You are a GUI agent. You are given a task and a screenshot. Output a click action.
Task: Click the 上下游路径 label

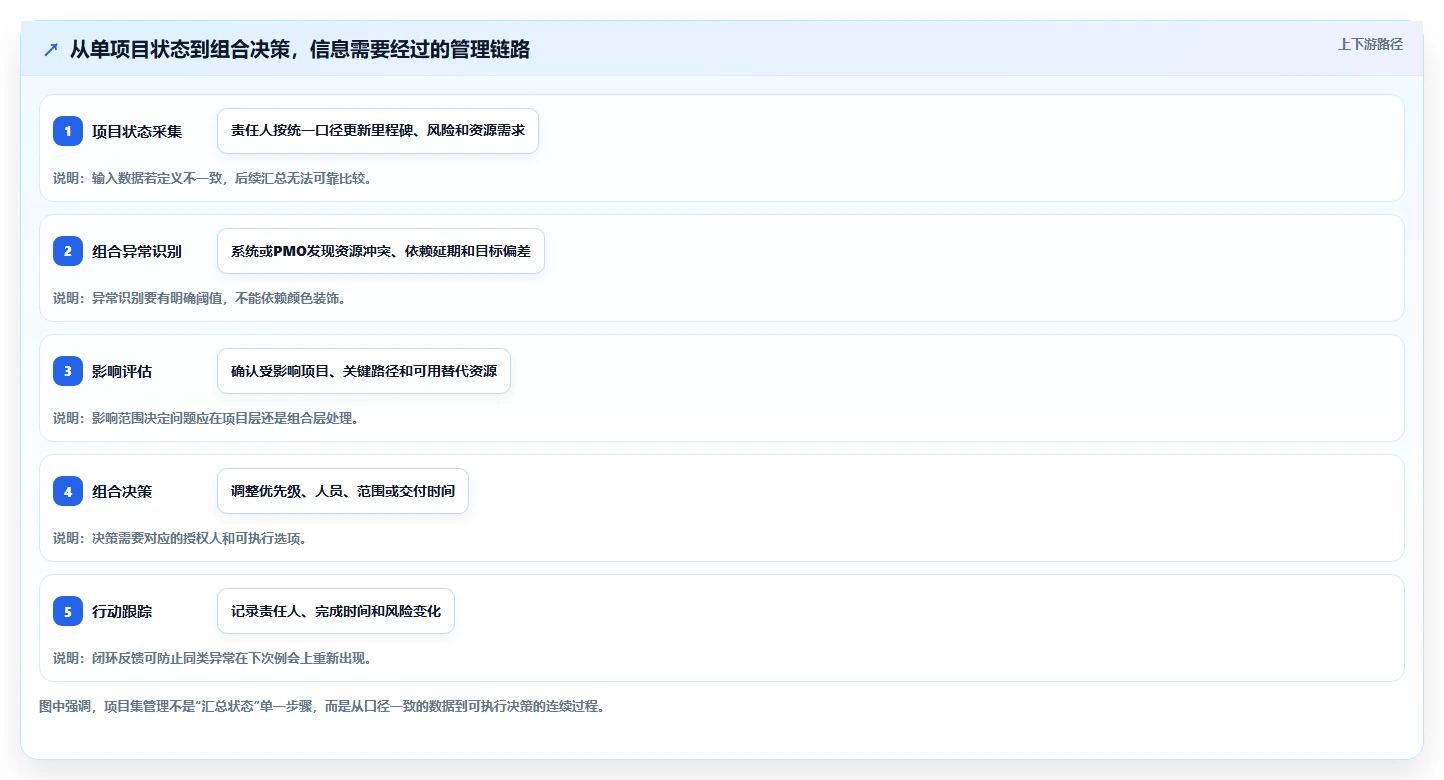pos(1370,44)
